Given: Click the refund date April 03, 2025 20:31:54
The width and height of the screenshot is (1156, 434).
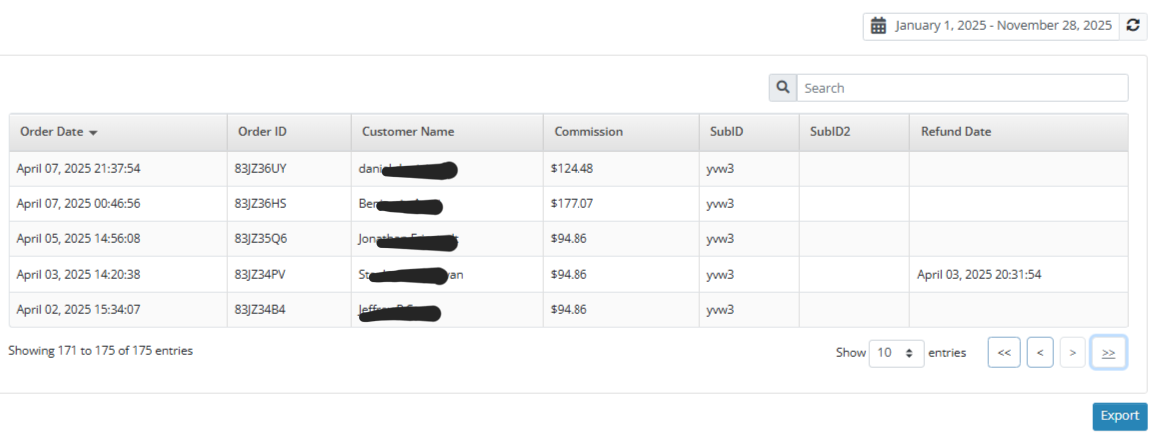Looking at the screenshot, I should point(979,274).
